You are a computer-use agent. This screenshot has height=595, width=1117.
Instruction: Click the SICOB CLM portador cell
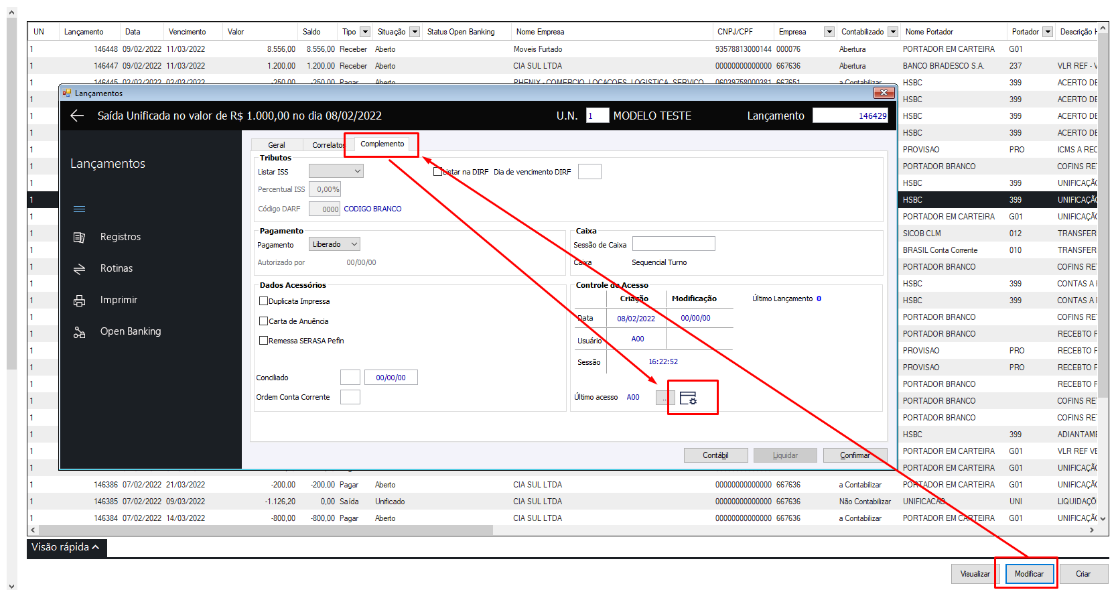tap(922, 233)
